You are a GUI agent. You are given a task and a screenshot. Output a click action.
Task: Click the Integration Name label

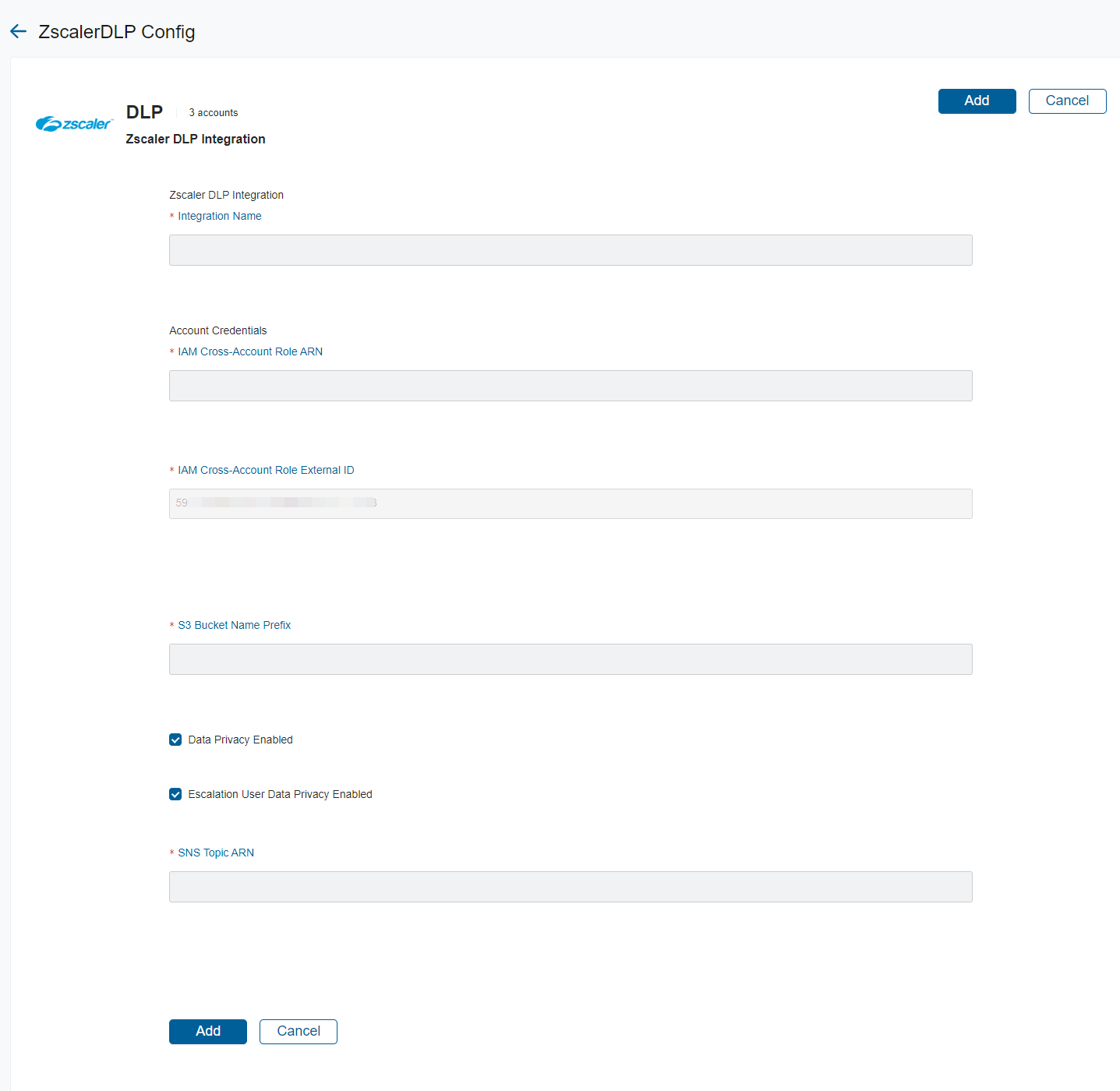[x=219, y=216]
